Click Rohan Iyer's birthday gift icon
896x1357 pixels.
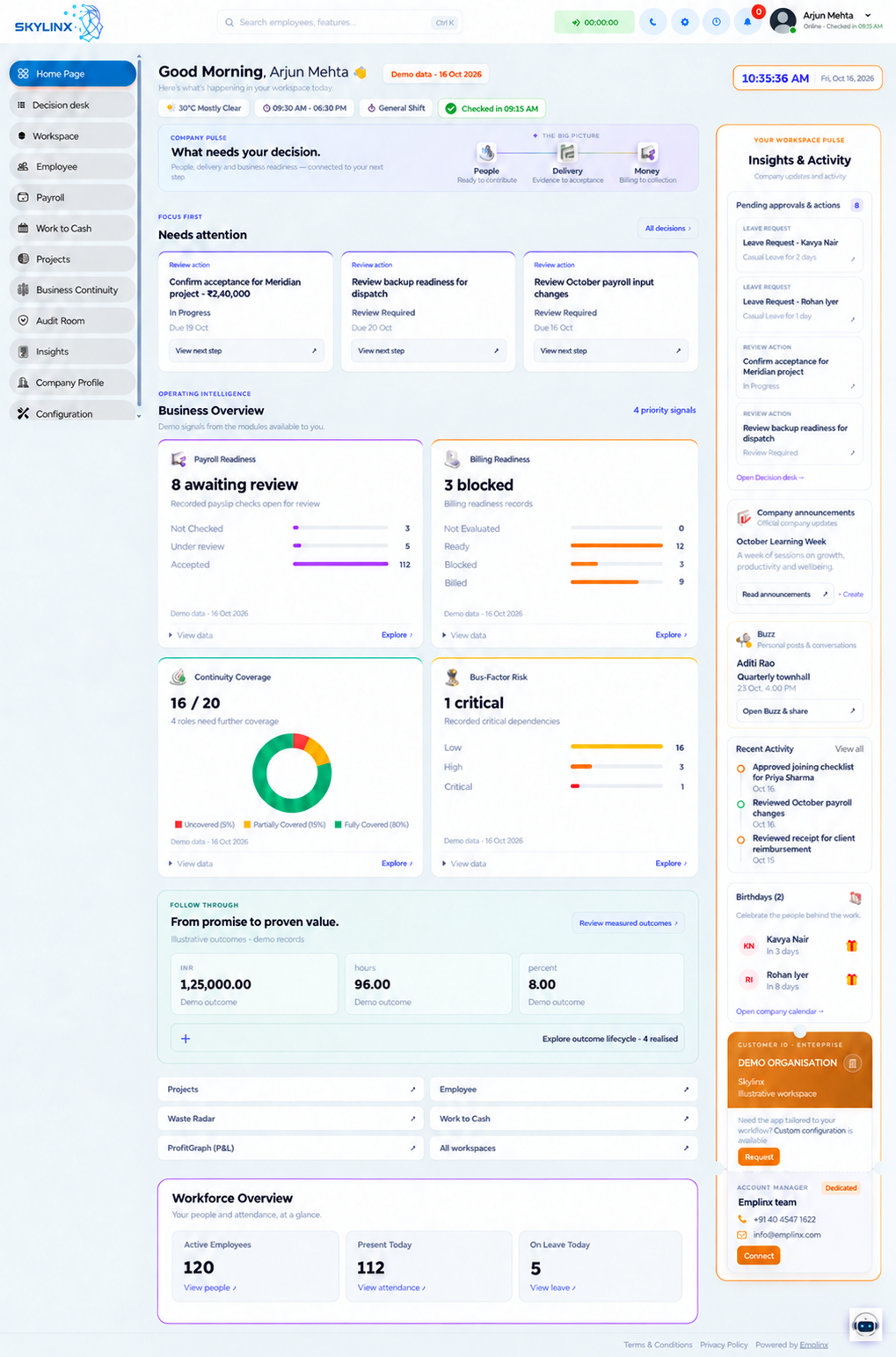(851, 979)
